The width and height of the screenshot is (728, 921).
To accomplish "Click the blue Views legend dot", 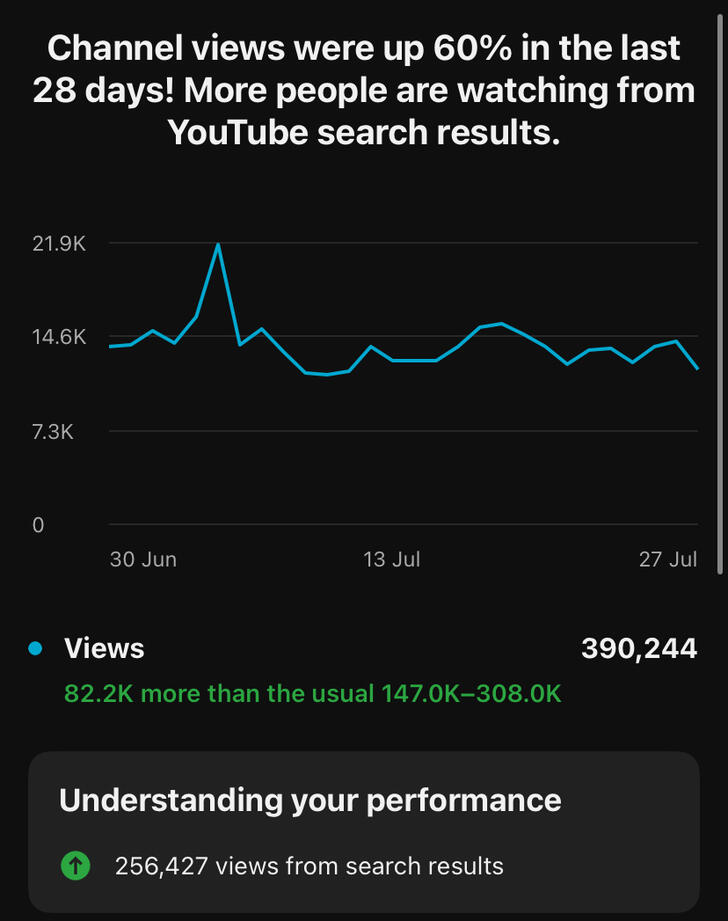I will (x=36, y=648).
